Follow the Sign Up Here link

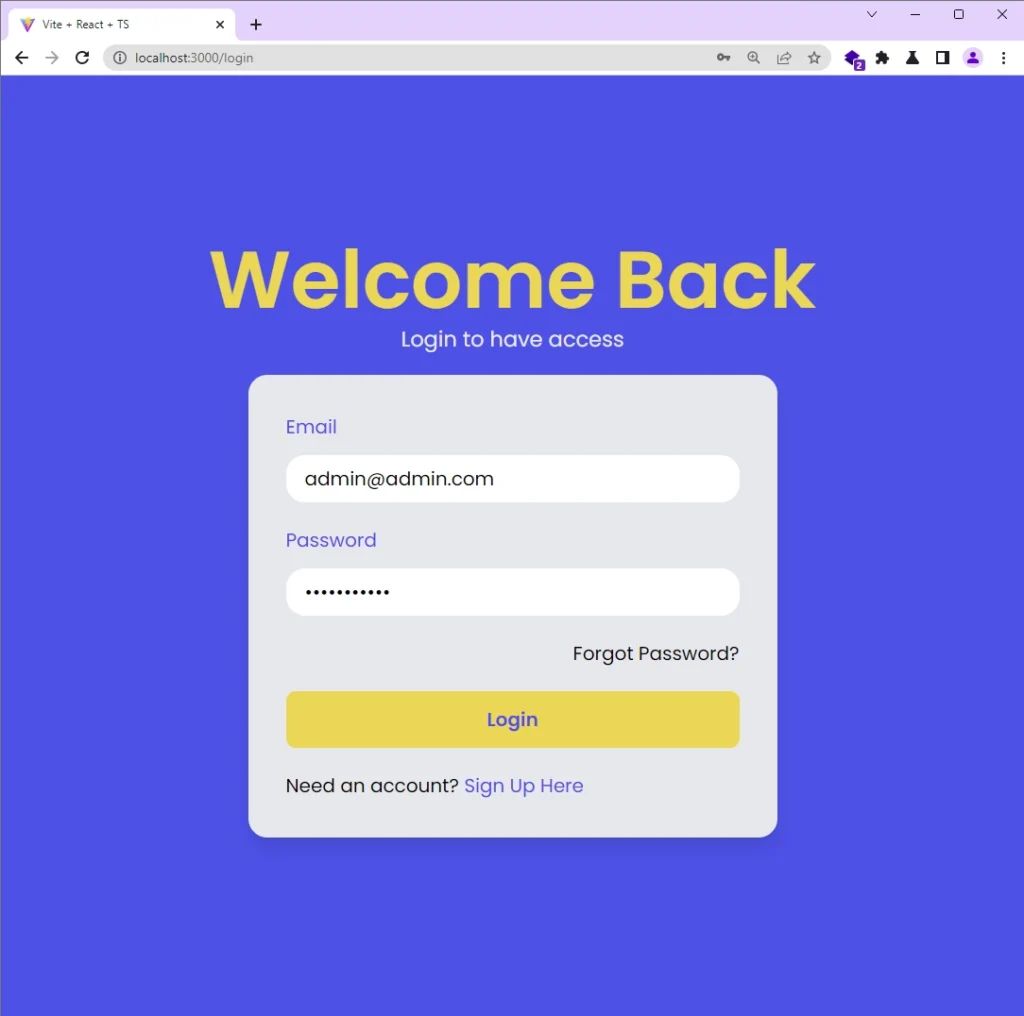524,786
